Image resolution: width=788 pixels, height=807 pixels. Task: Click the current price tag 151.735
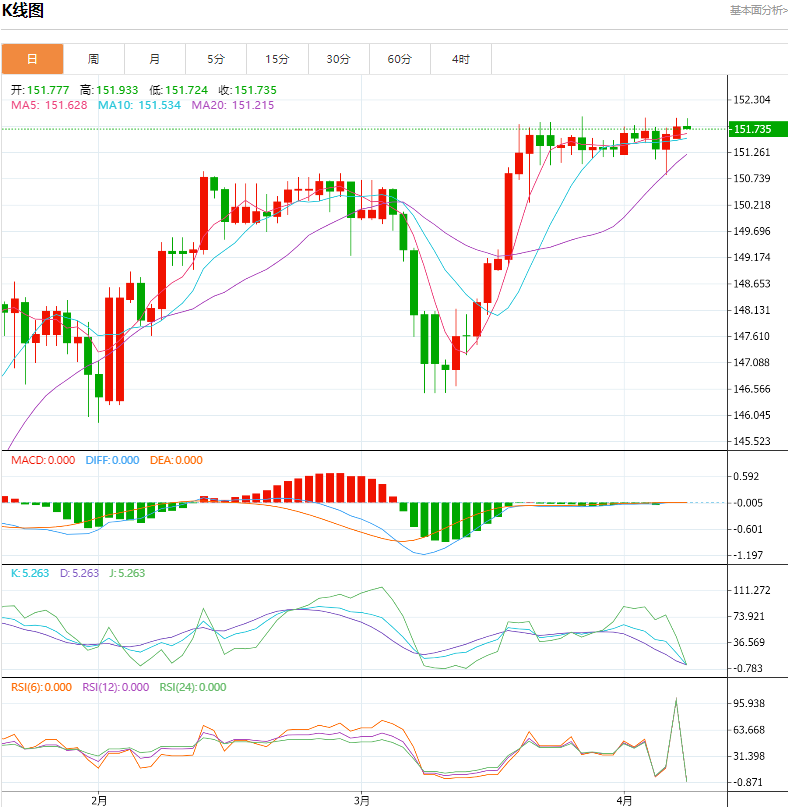coord(752,129)
